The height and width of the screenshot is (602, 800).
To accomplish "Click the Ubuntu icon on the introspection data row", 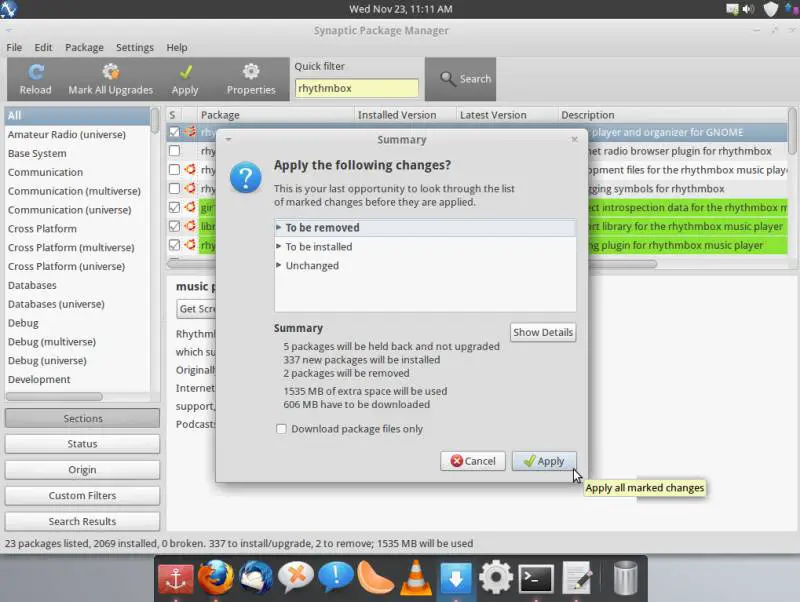I will (x=190, y=207).
